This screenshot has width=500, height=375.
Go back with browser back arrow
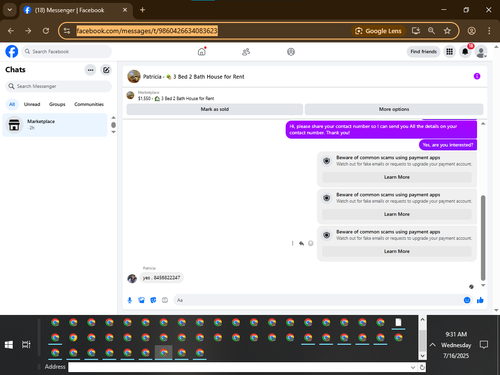(x=11, y=31)
